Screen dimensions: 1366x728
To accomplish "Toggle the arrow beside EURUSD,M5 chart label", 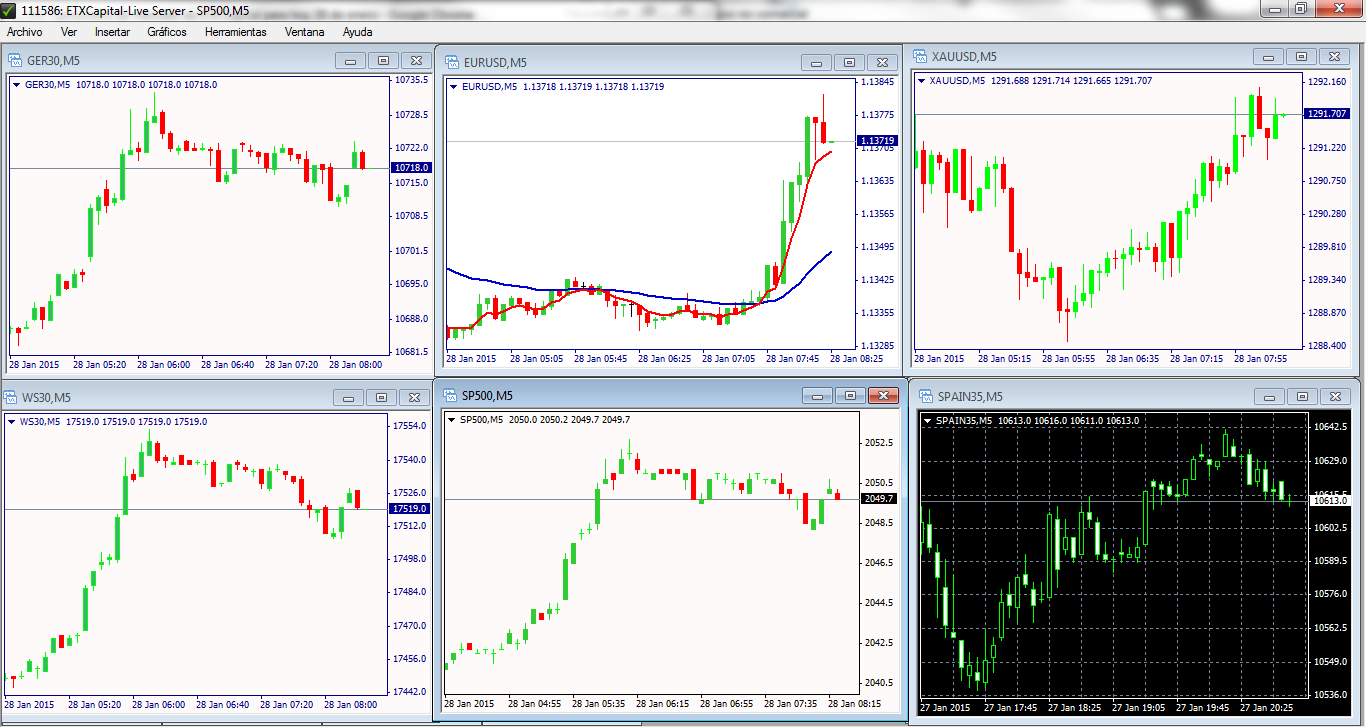I will coord(453,87).
